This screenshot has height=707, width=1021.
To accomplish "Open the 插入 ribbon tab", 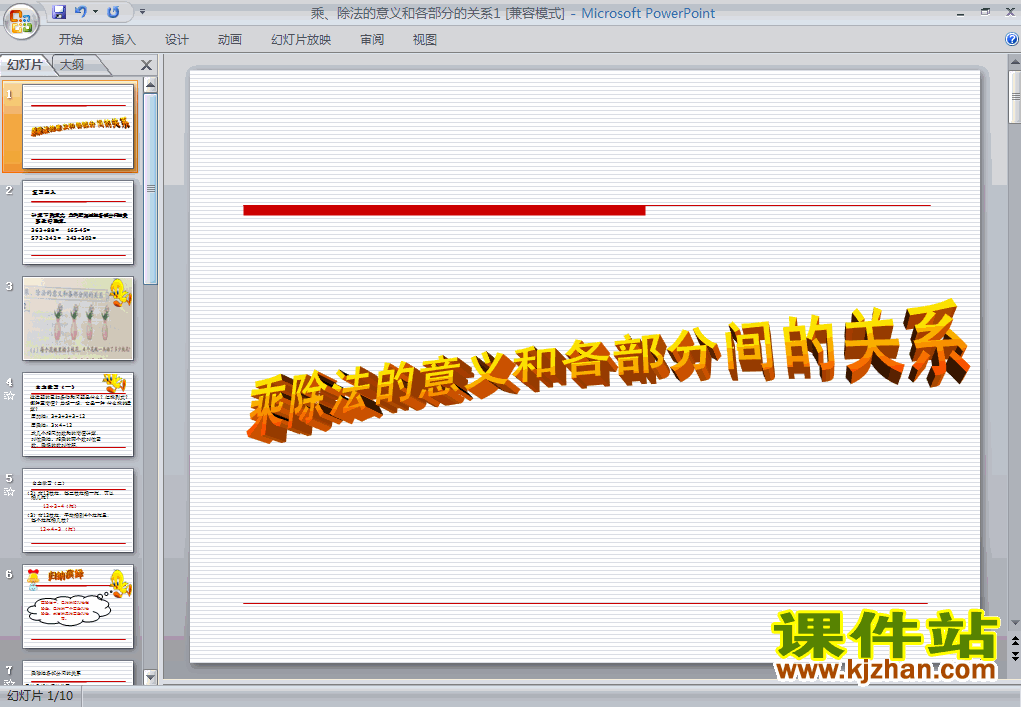I will (x=124, y=40).
